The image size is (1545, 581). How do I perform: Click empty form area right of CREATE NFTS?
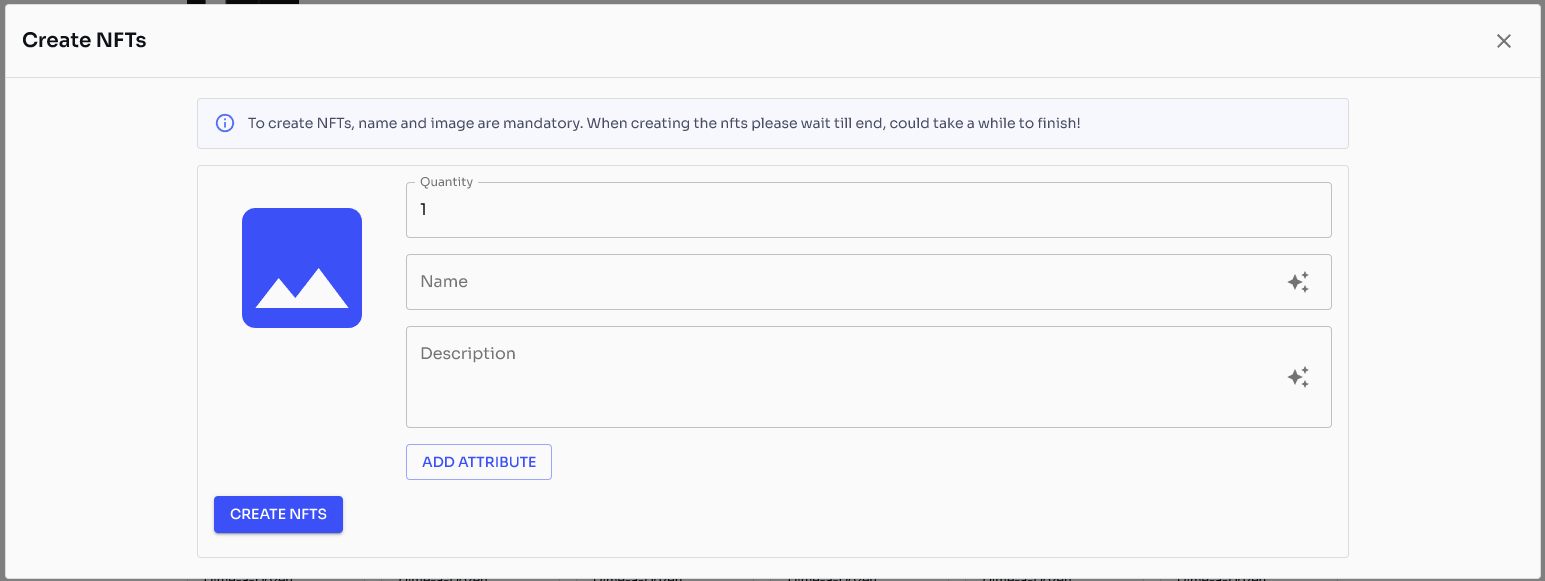(x=800, y=514)
